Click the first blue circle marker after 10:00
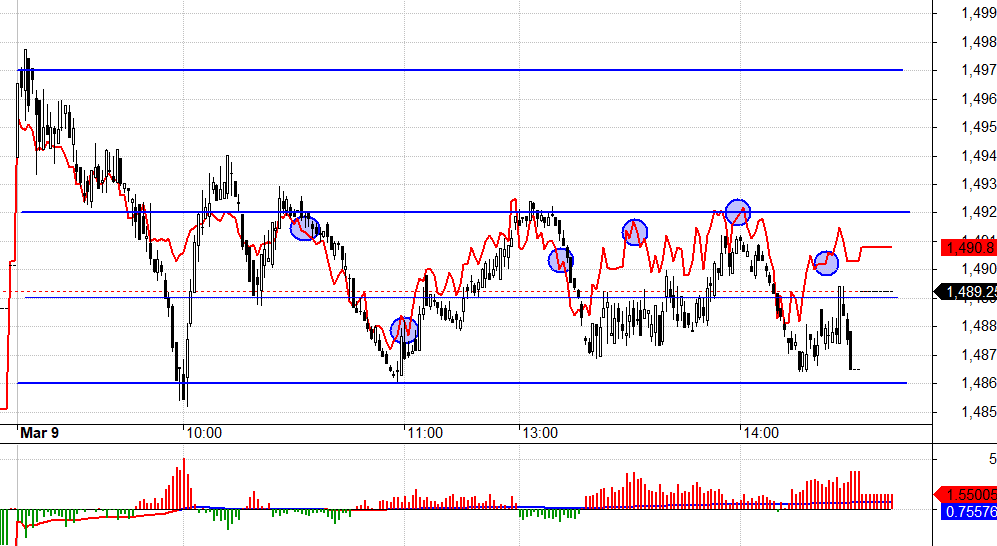The height and width of the screenshot is (546, 997). coord(304,228)
